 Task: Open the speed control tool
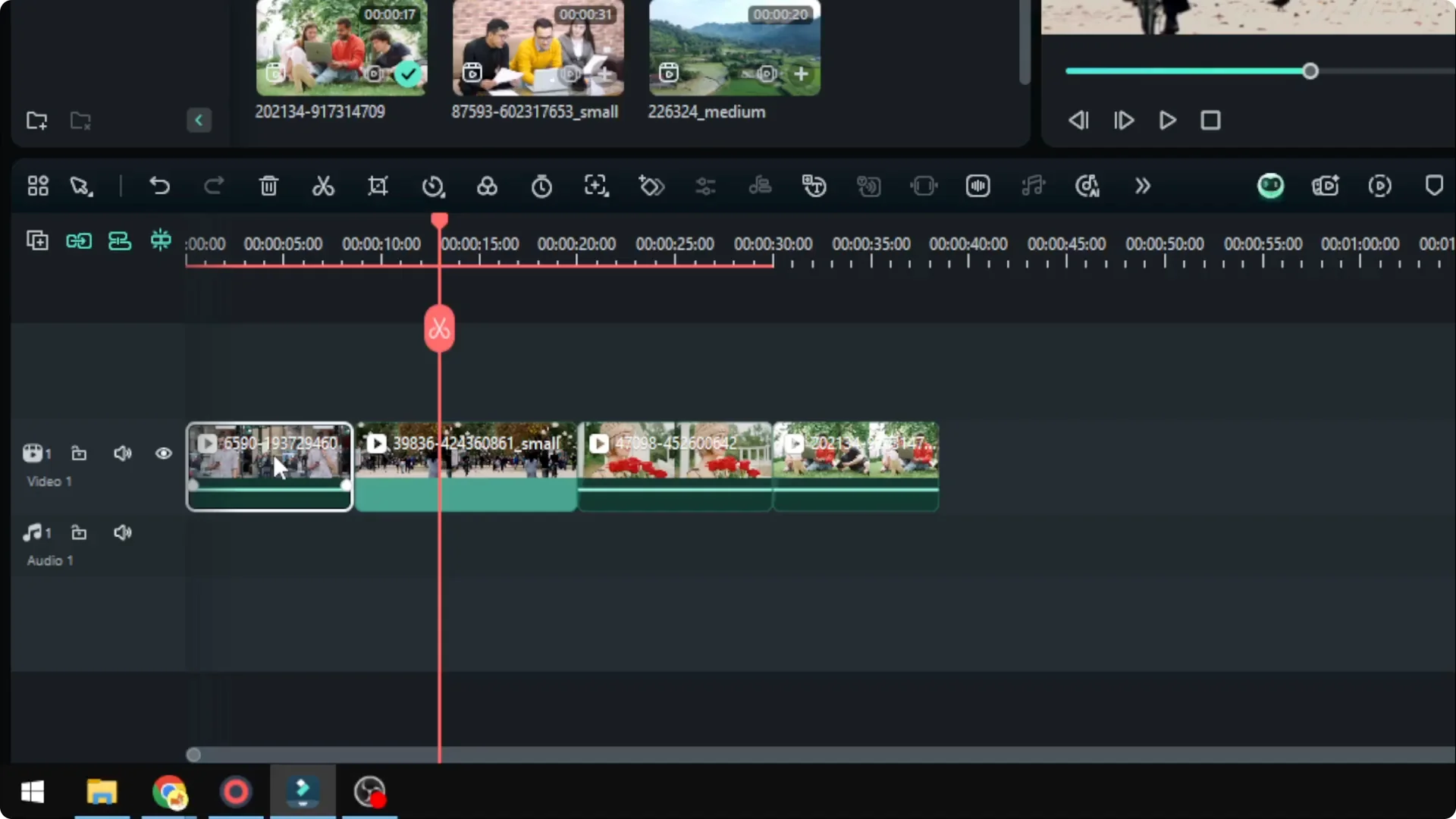433,186
